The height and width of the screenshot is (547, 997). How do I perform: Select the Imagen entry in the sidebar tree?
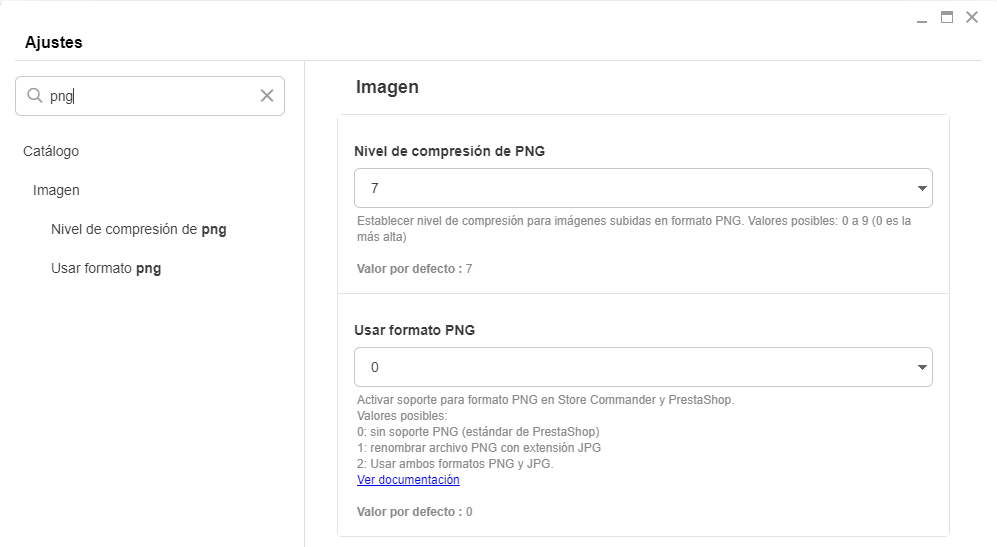[x=56, y=190]
